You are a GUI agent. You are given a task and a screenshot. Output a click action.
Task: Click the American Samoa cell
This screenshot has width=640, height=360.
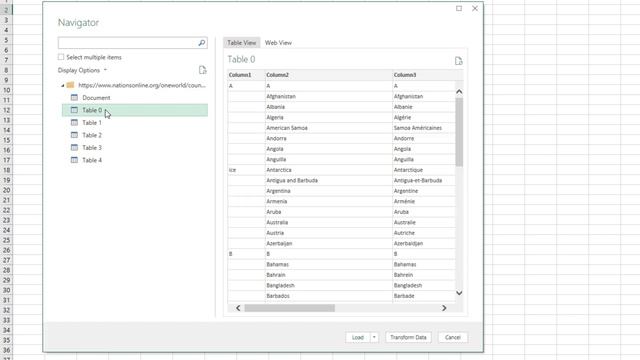pos(329,128)
